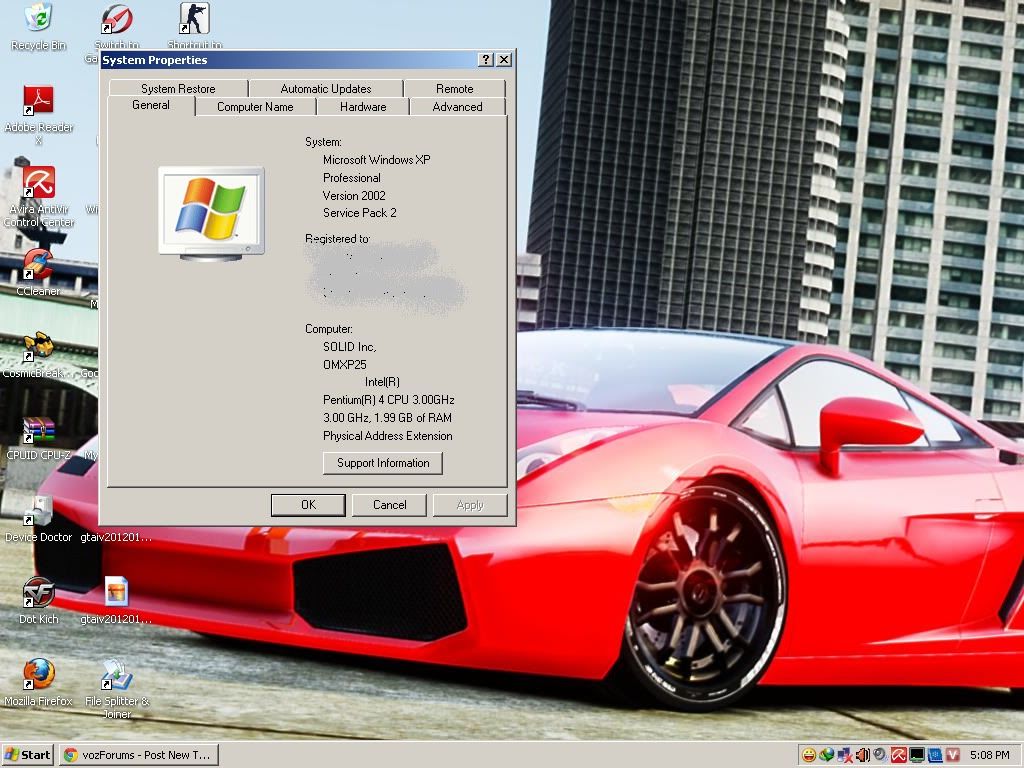
Task: Click the Support Information button
Action: pyautogui.click(x=383, y=463)
